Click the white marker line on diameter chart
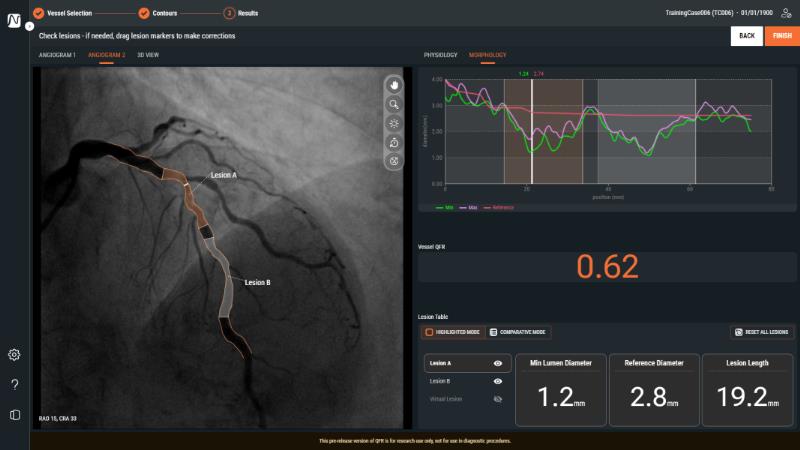Viewport: 800px width, 450px height. pyautogui.click(x=532, y=130)
